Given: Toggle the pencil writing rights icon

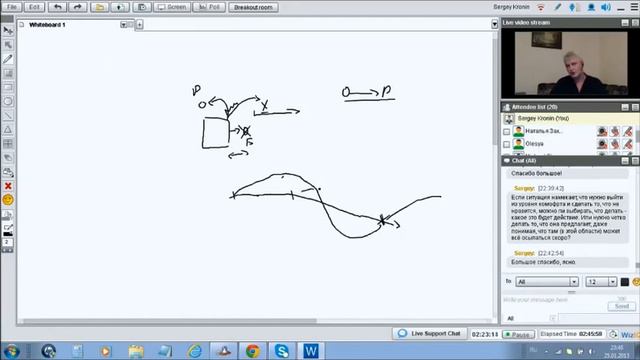Looking at the screenshot, I should point(557,7).
